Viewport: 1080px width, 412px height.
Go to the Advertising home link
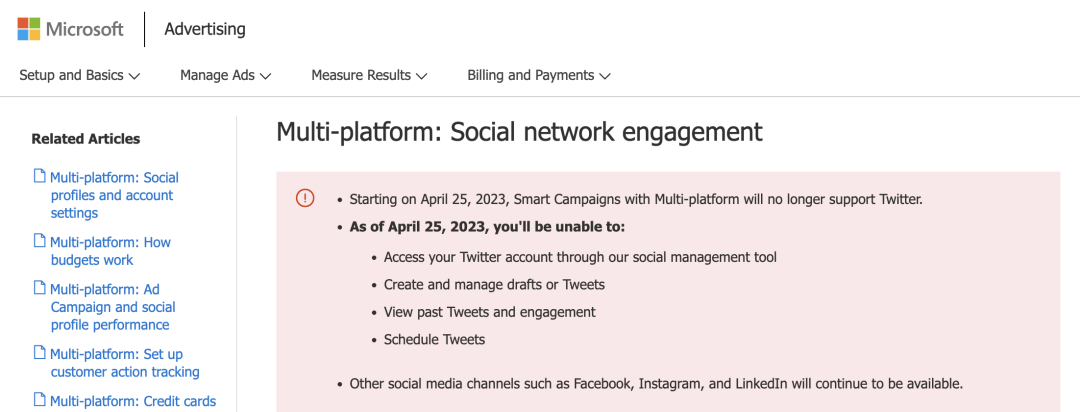(x=205, y=29)
